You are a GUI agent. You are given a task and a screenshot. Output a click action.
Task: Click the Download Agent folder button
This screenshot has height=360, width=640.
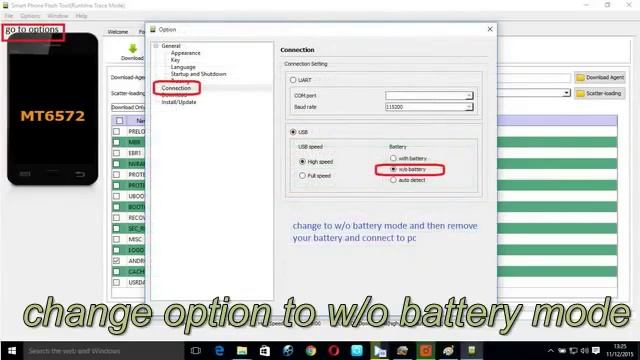(600, 77)
